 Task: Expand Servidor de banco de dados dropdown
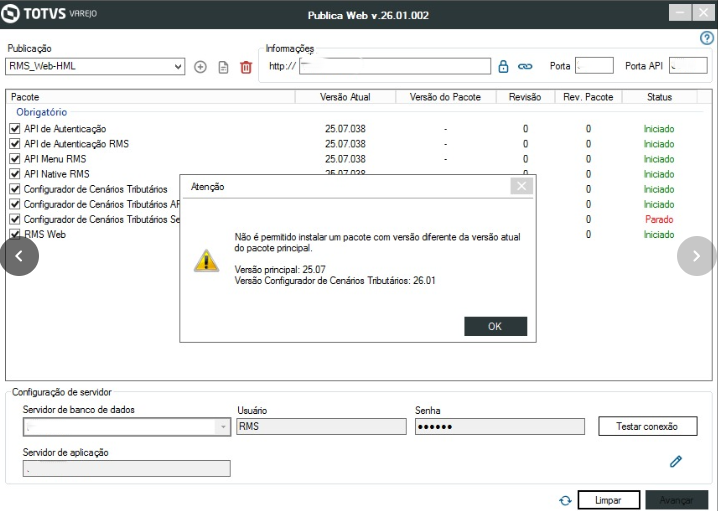pos(223,427)
